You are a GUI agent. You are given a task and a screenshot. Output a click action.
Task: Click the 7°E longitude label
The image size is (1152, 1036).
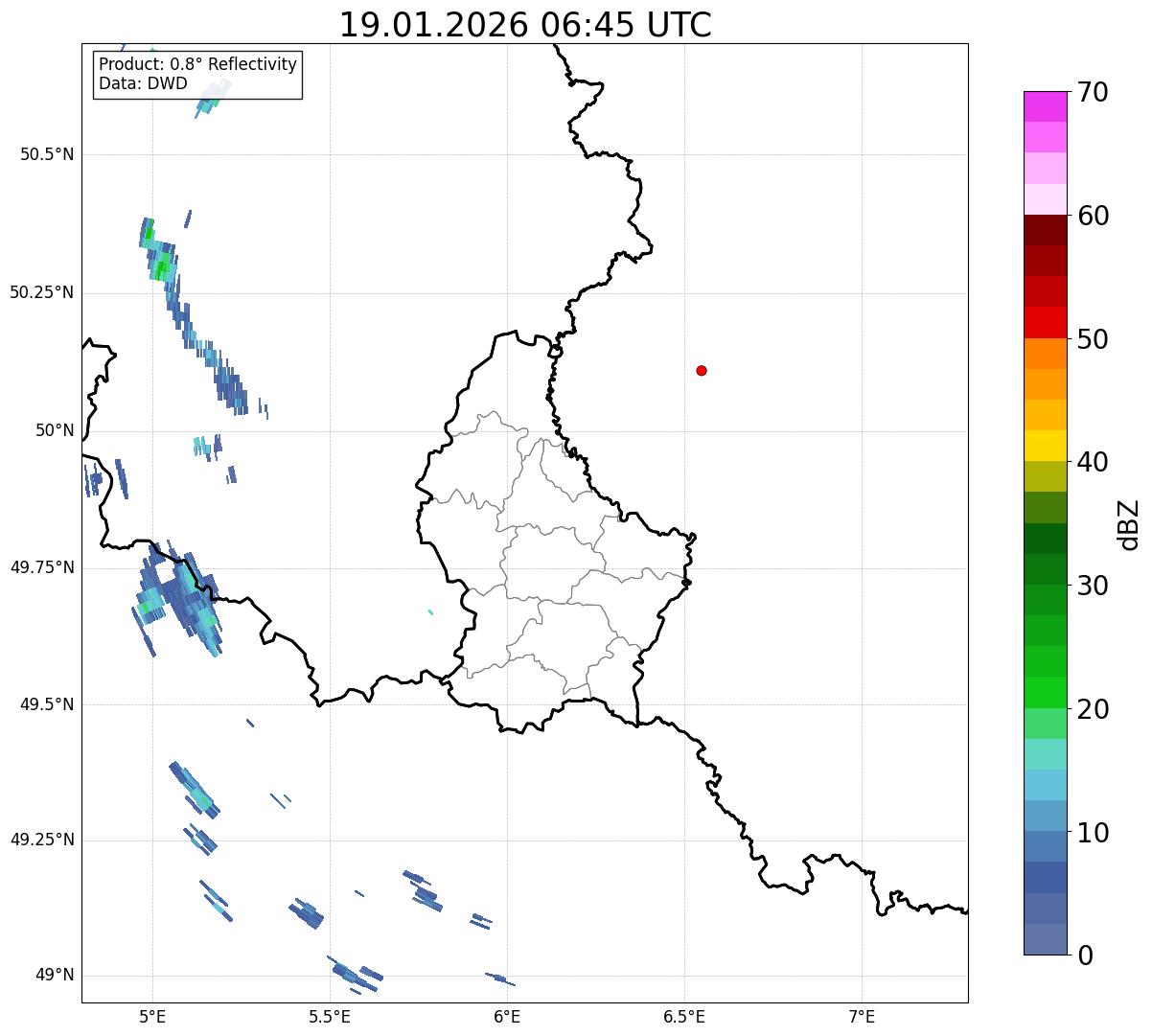(863, 1017)
